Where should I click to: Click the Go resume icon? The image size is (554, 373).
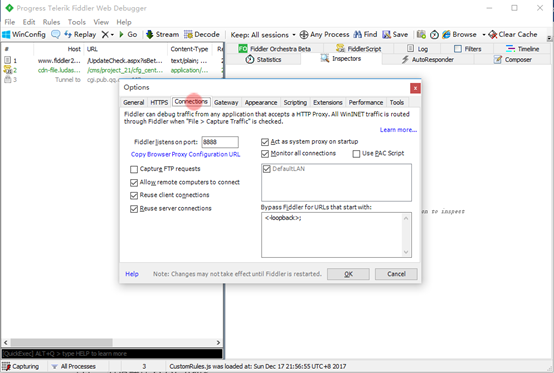click(122, 35)
